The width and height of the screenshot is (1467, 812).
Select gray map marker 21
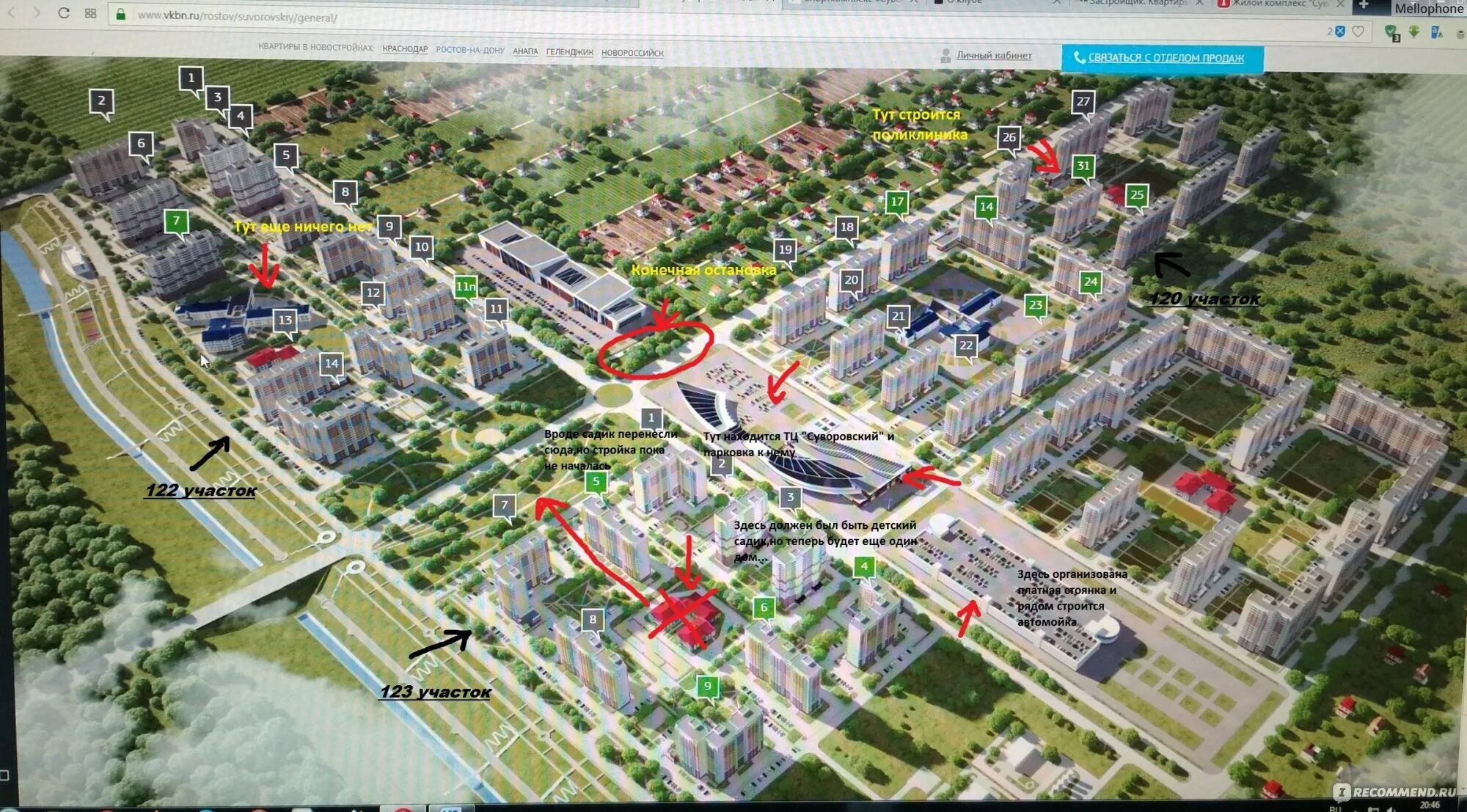(x=898, y=318)
